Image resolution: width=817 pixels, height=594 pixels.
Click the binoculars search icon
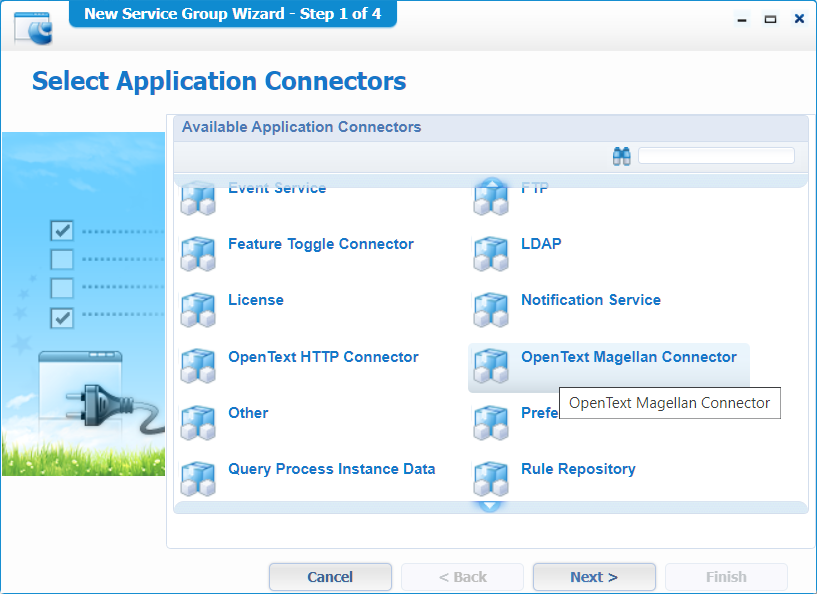pos(621,156)
